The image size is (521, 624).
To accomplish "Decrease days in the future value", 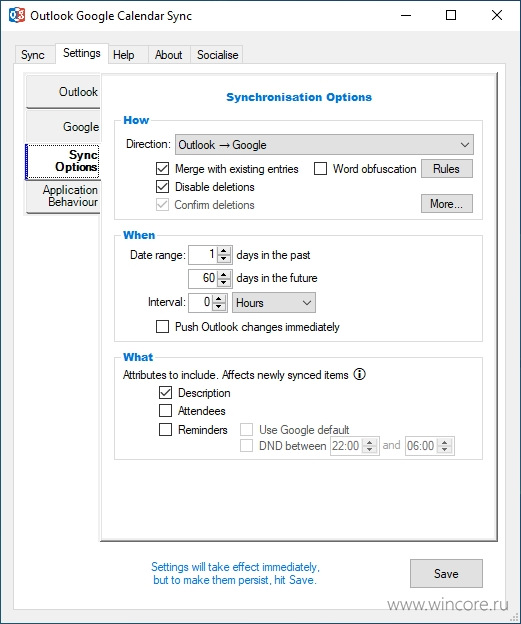I will pos(224,282).
